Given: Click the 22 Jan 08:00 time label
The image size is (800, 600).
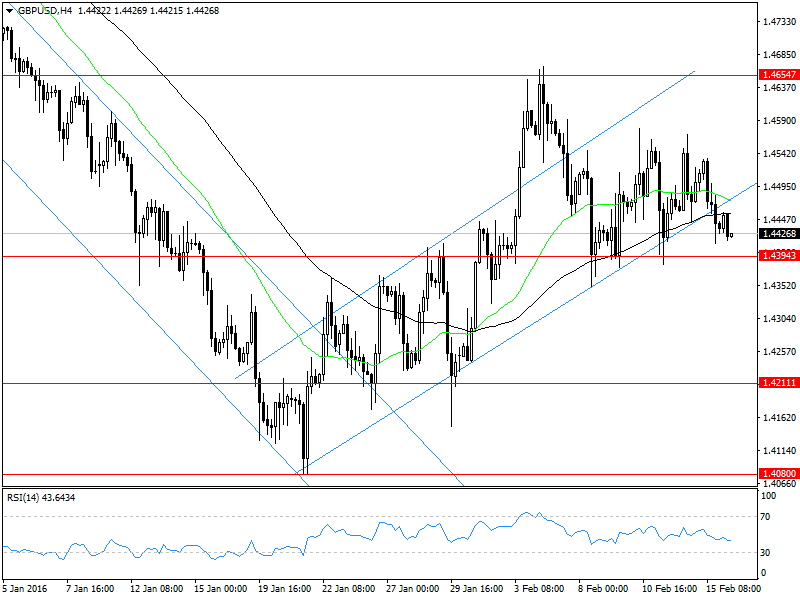Looking at the screenshot, I should (349, 589).
